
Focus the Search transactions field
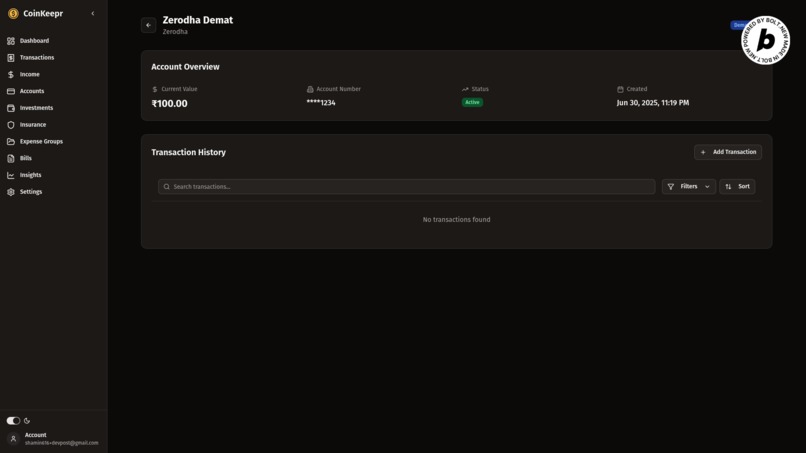pyautogui.click(x=407, y=187)
